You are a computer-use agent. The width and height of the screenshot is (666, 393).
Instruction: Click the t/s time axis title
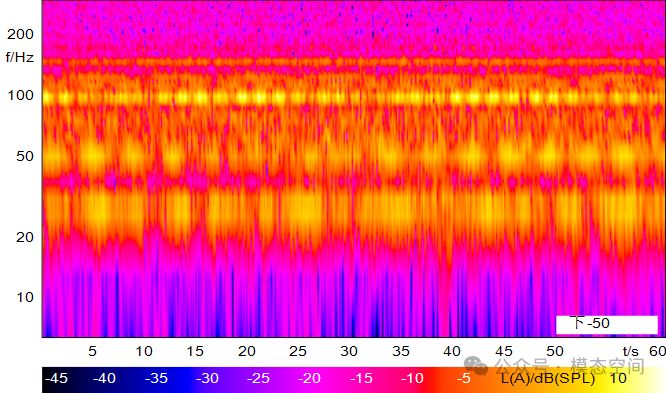pos(631,351)
